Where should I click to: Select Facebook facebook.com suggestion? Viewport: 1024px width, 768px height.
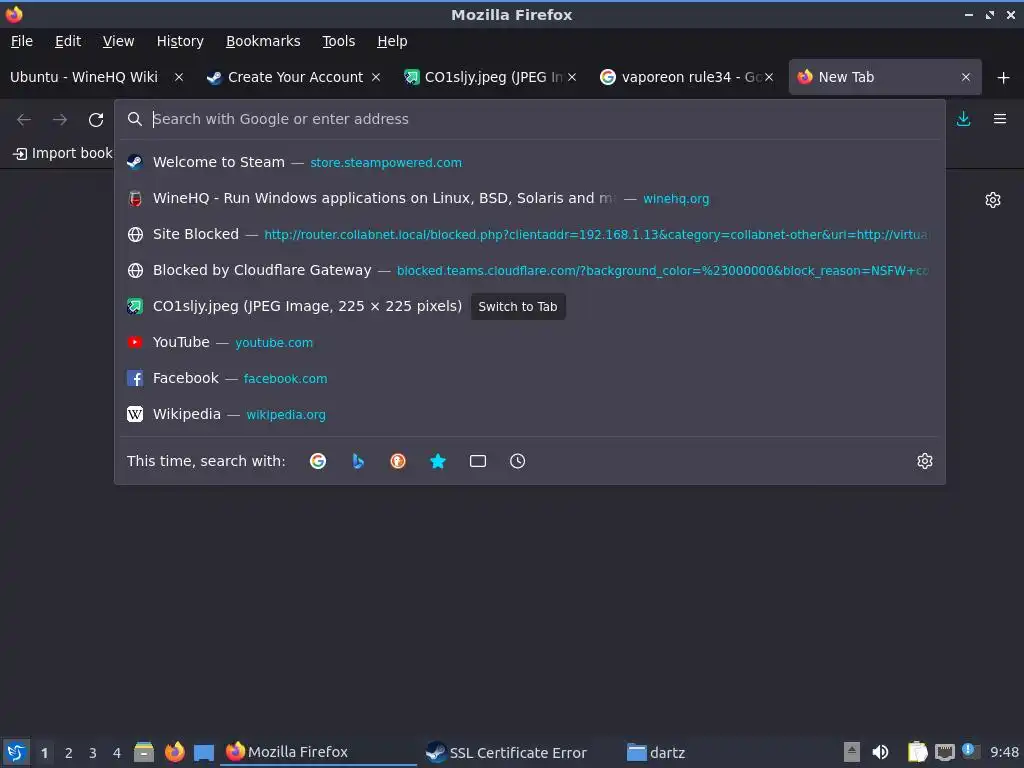[530, 378]
